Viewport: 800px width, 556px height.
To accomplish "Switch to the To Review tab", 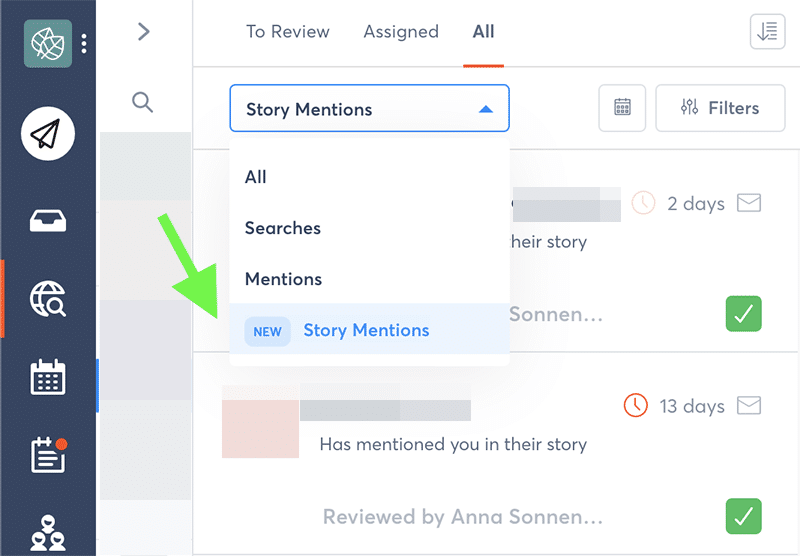I will [x=287, y=32].
